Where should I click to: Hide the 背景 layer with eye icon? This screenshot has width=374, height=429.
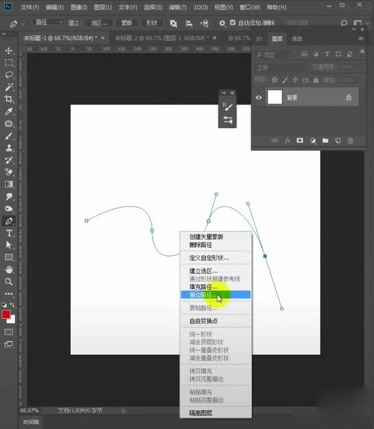[259, 98]
